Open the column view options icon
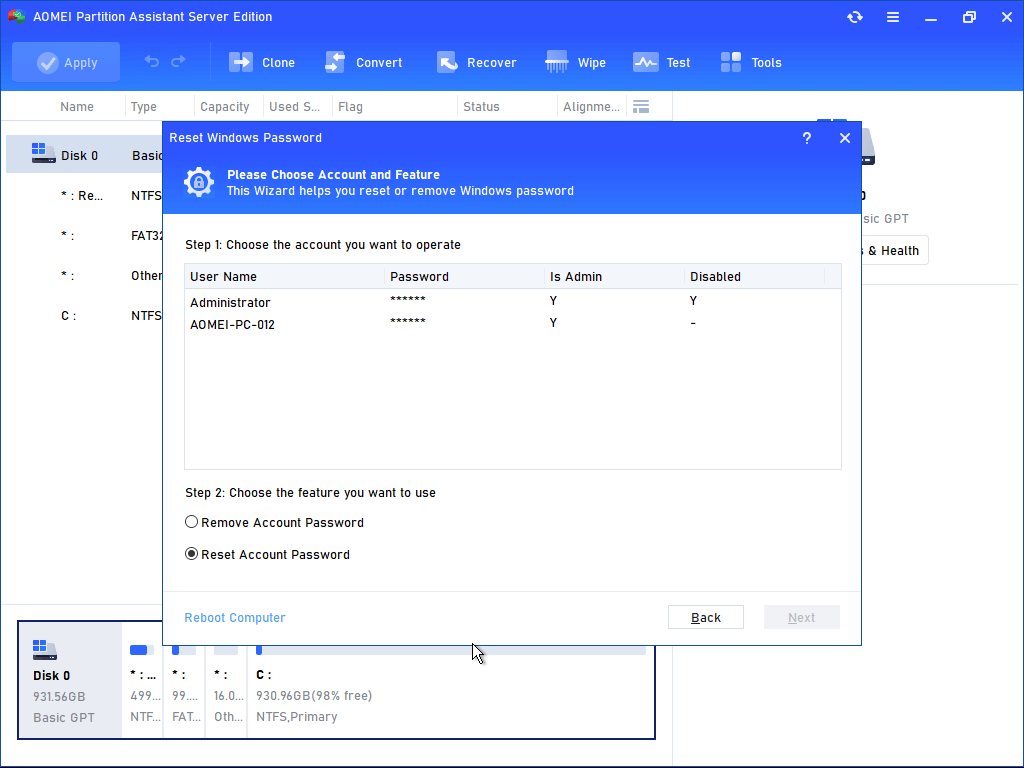This screenshot has height=768, width=1024. [x=641, y=106]
